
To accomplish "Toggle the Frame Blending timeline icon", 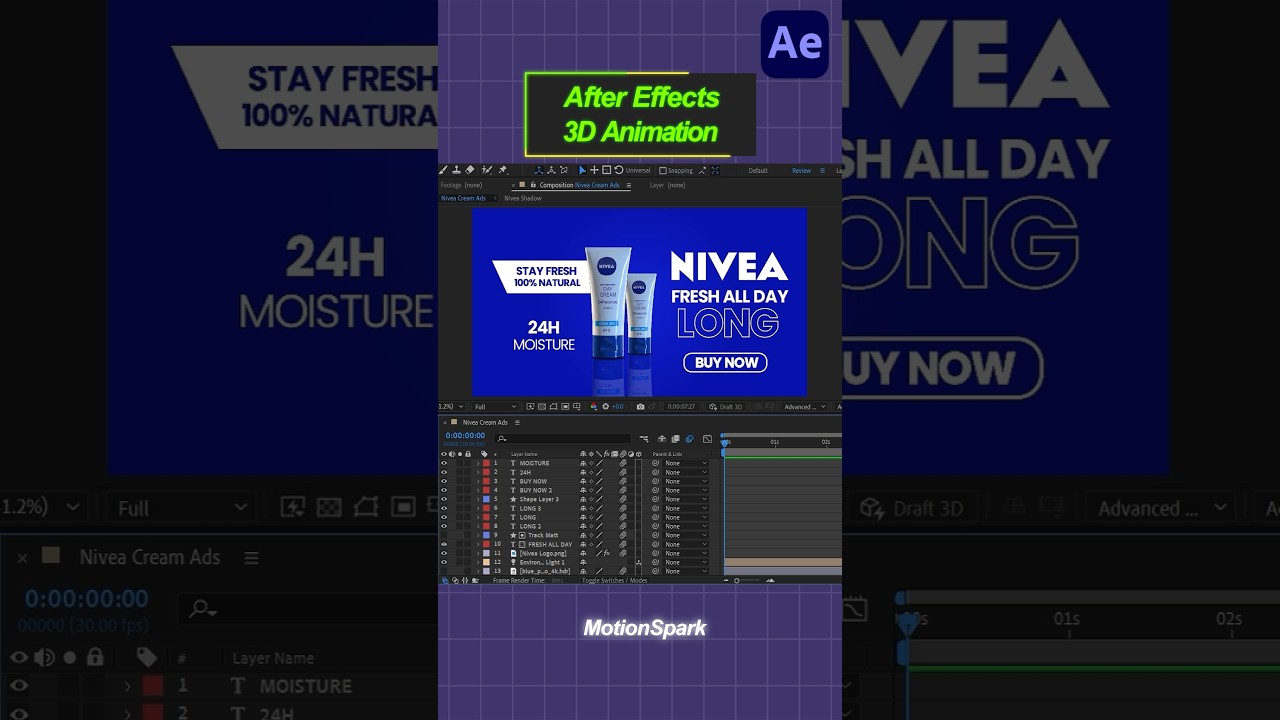I will pos(675,438).
